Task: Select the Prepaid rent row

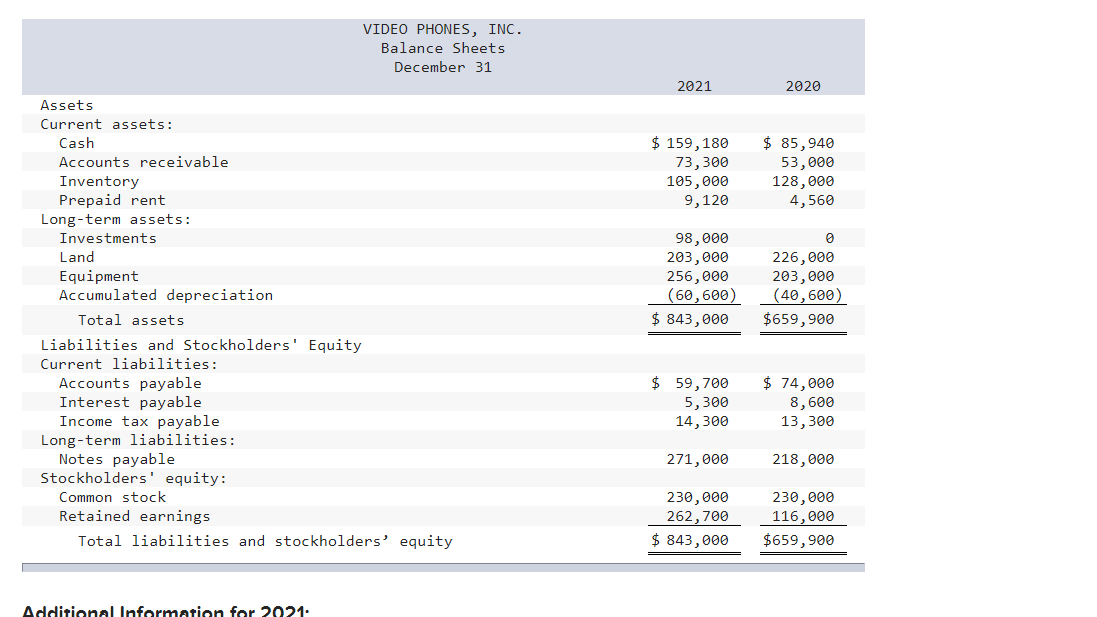Action: point(110,199)
